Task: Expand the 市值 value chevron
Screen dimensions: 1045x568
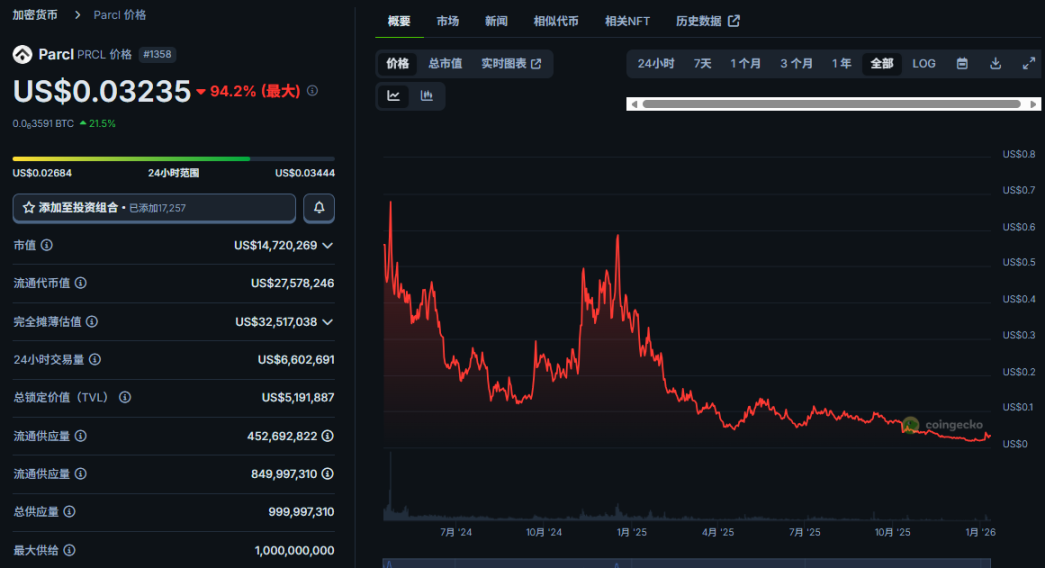Action: 328,245
